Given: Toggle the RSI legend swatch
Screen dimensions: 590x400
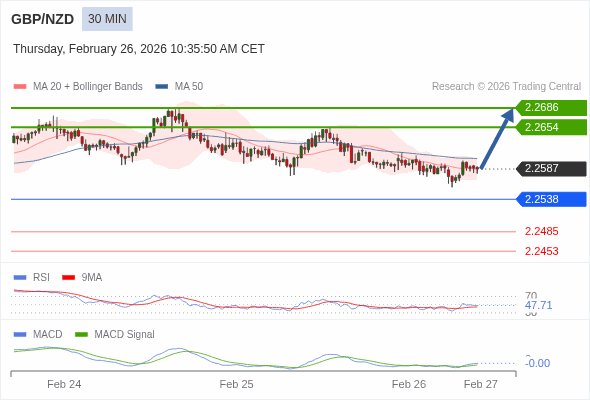Looking at the screenshot, I should [x=20, y=278].
